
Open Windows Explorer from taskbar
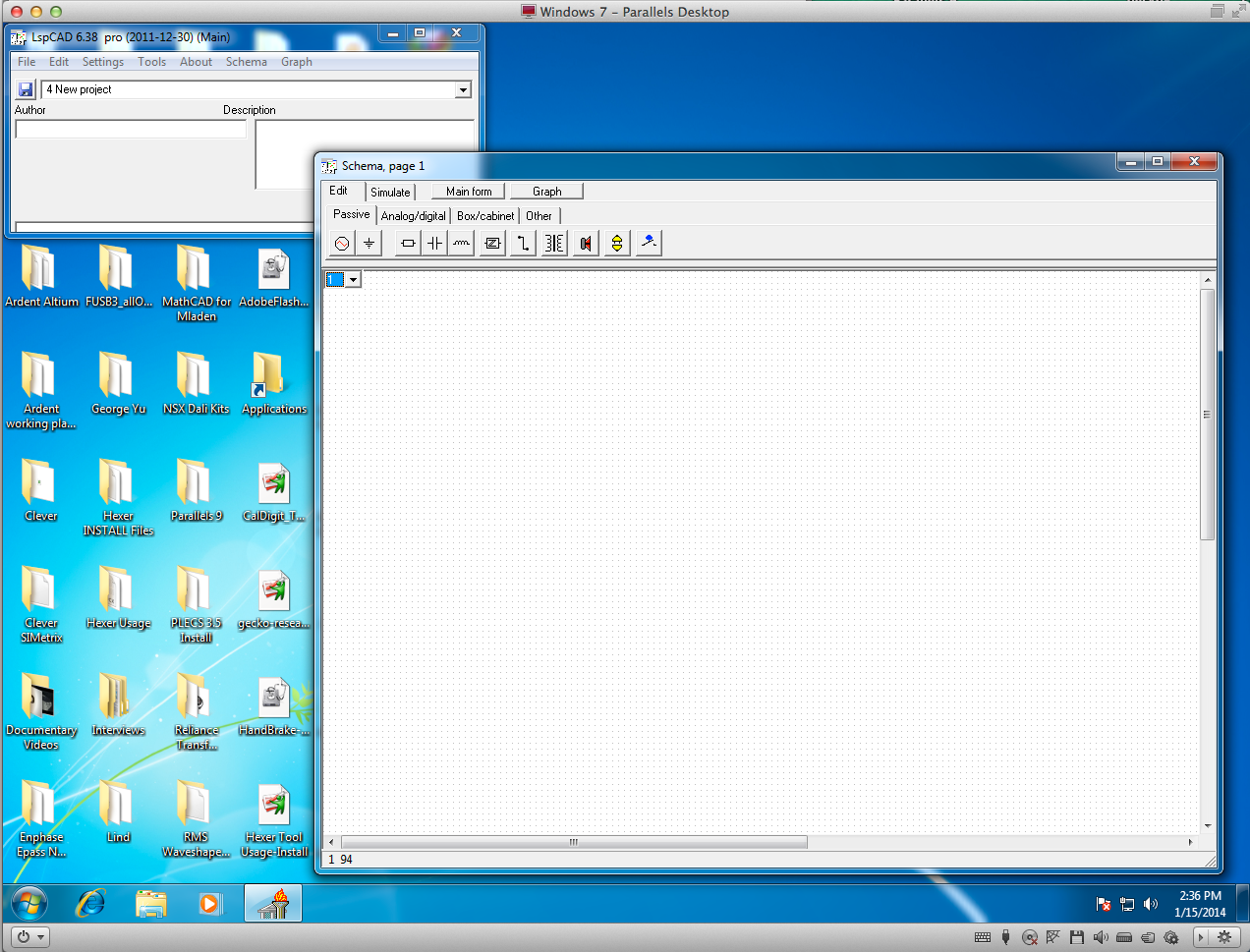pos(150,903)
